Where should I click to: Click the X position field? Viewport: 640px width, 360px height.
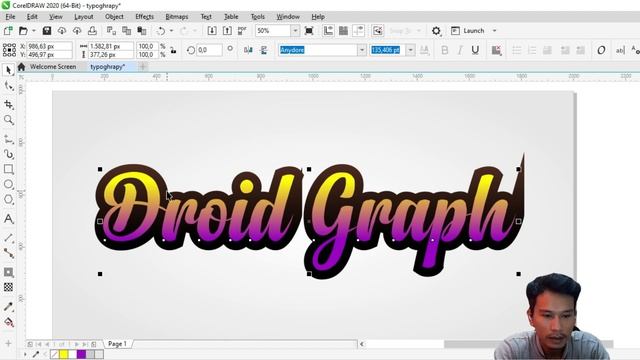point(49,46)
